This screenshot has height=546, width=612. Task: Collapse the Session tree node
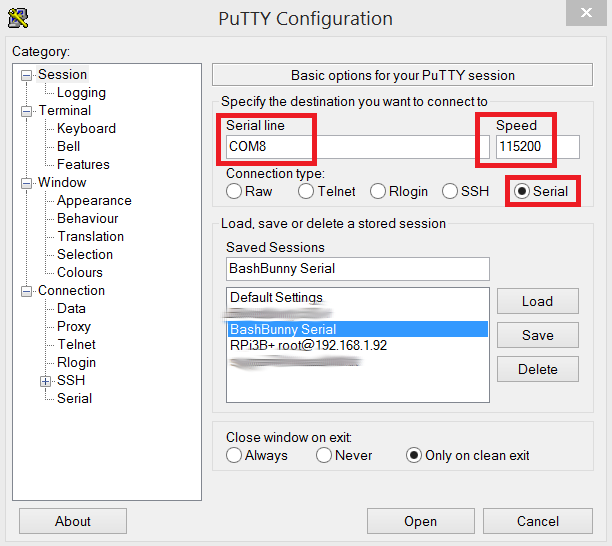click(26, 75)
